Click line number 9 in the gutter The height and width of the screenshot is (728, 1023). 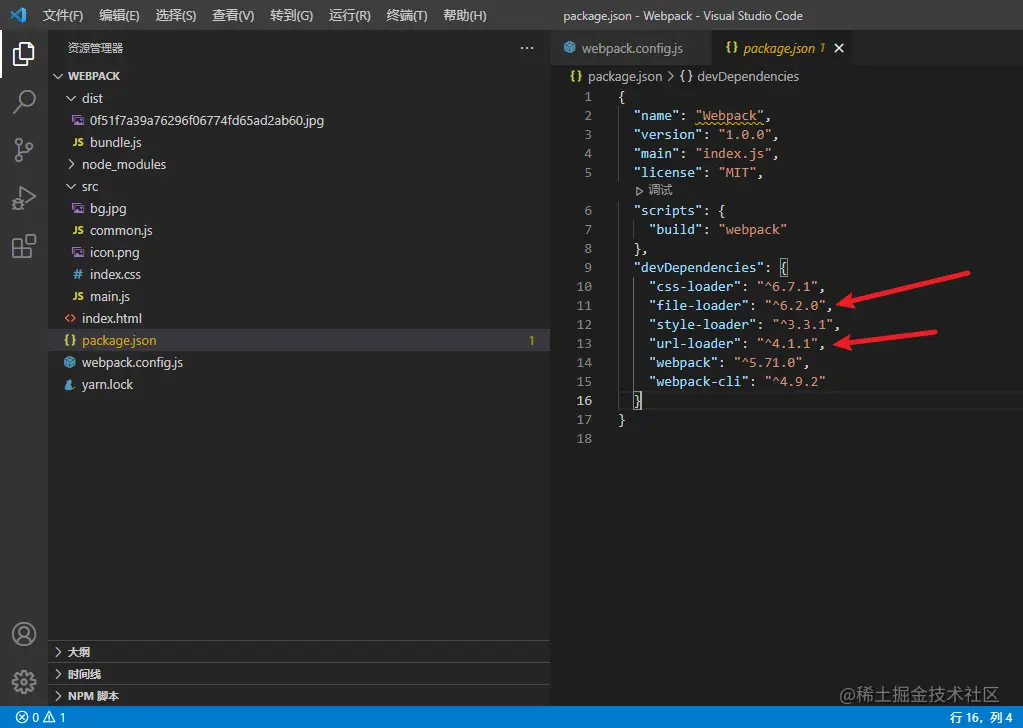588,267
